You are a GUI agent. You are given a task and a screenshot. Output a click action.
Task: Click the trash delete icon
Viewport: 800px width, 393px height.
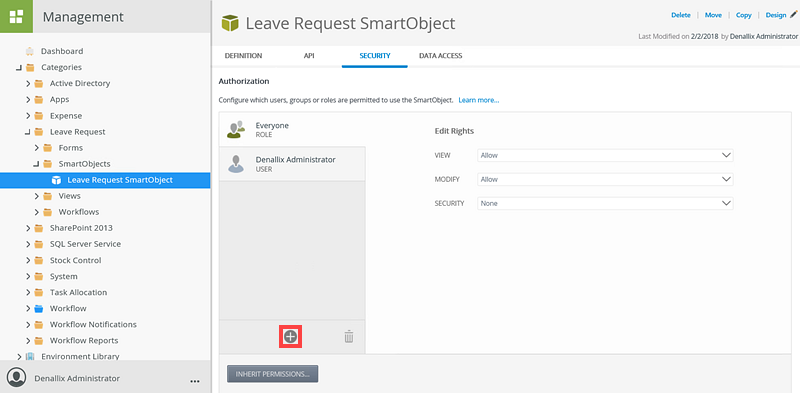(349, 336)
